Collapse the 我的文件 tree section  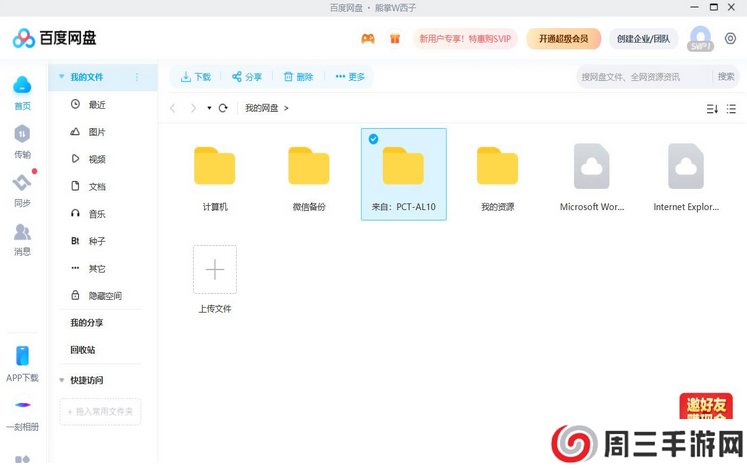click(x=62, y=77)
